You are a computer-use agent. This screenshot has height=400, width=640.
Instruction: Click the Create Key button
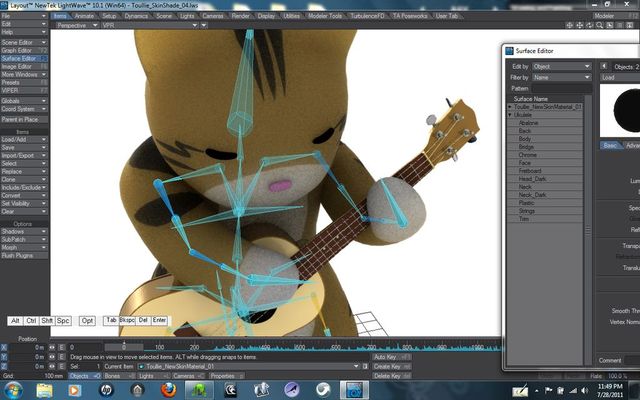click(391, 366)
